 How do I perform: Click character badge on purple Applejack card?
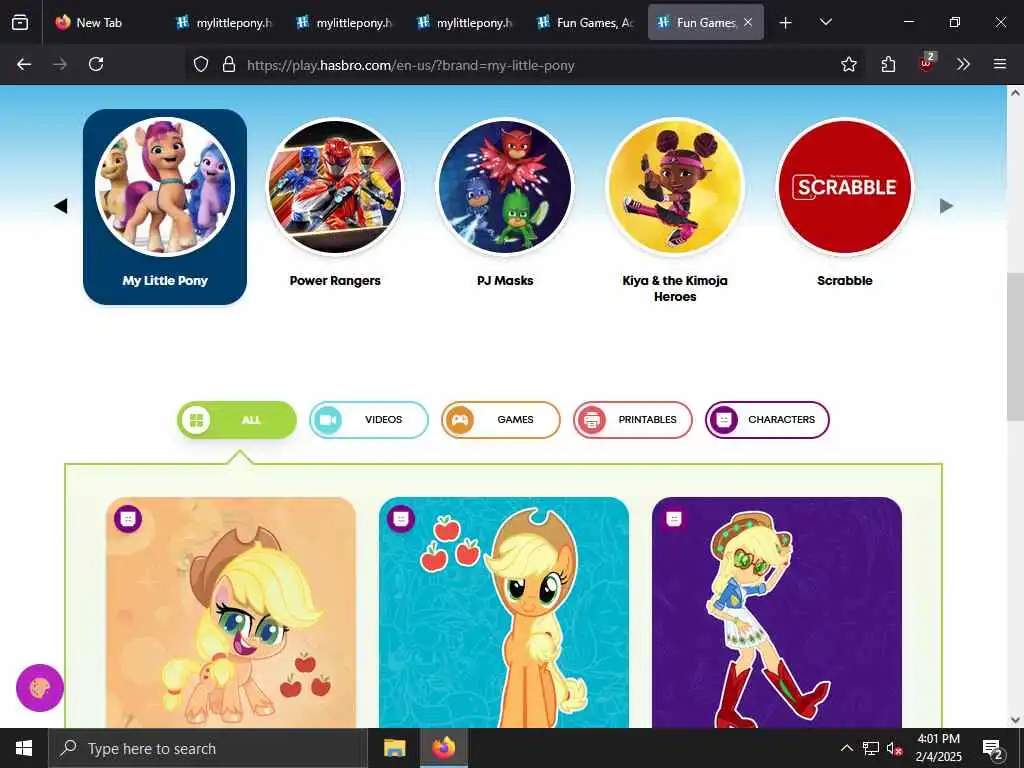pyautogui.click(x=674, y=519)
